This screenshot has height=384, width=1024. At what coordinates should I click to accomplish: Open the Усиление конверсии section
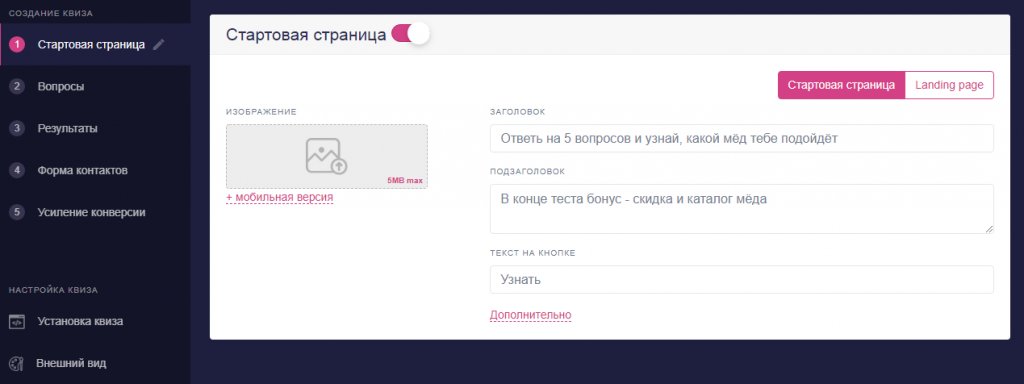(91, 212)
